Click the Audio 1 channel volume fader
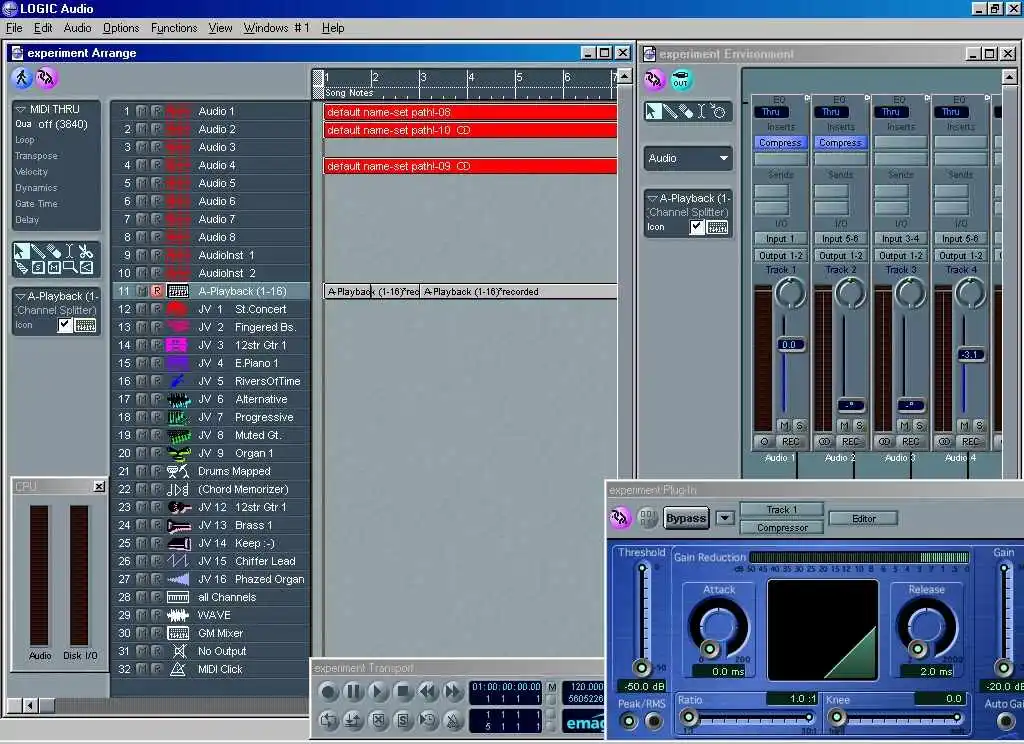The width and height of the screenshot is (1024, 744). point(789,345)
